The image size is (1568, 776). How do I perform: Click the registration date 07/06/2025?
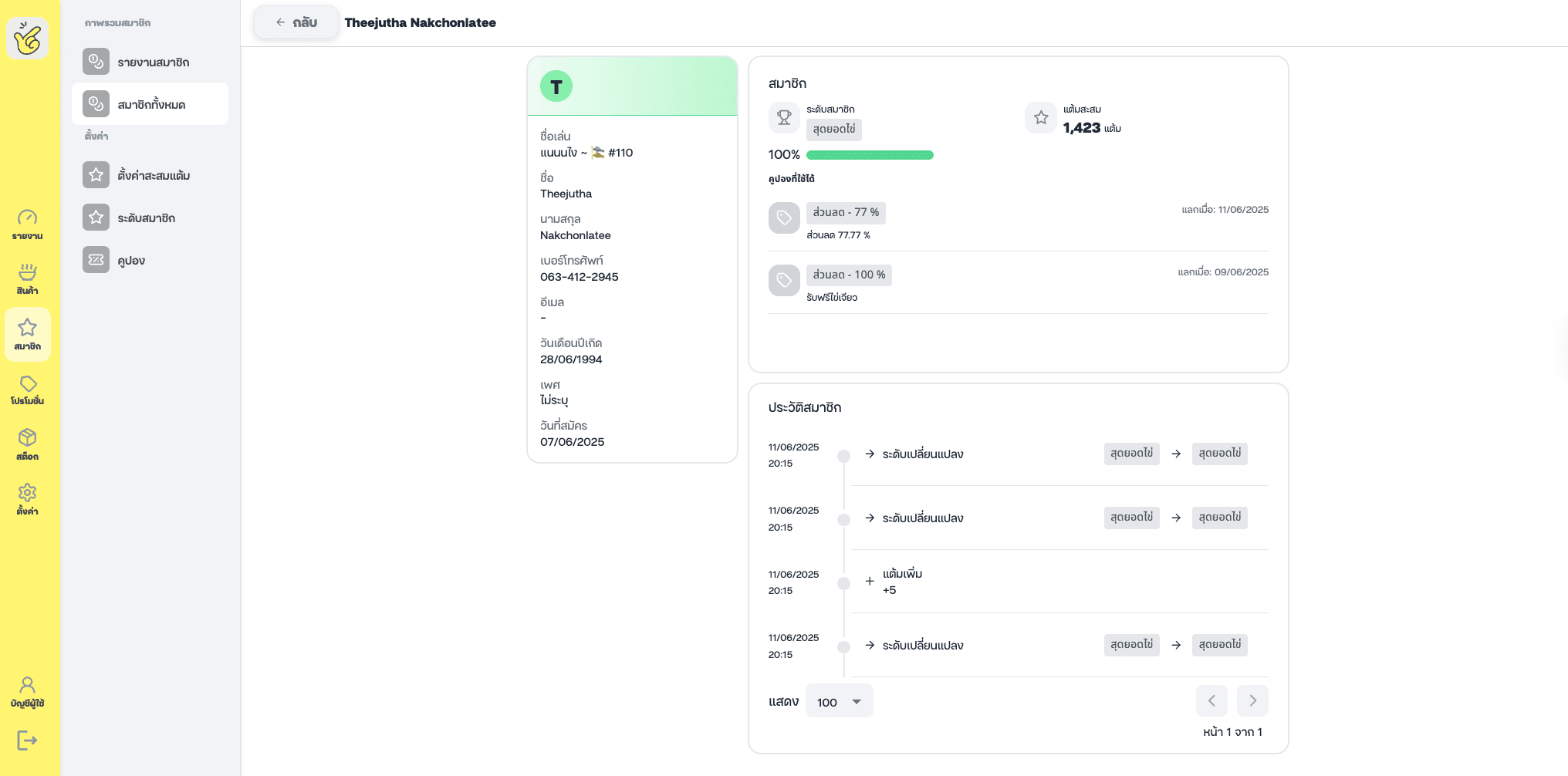click(572, 442)
